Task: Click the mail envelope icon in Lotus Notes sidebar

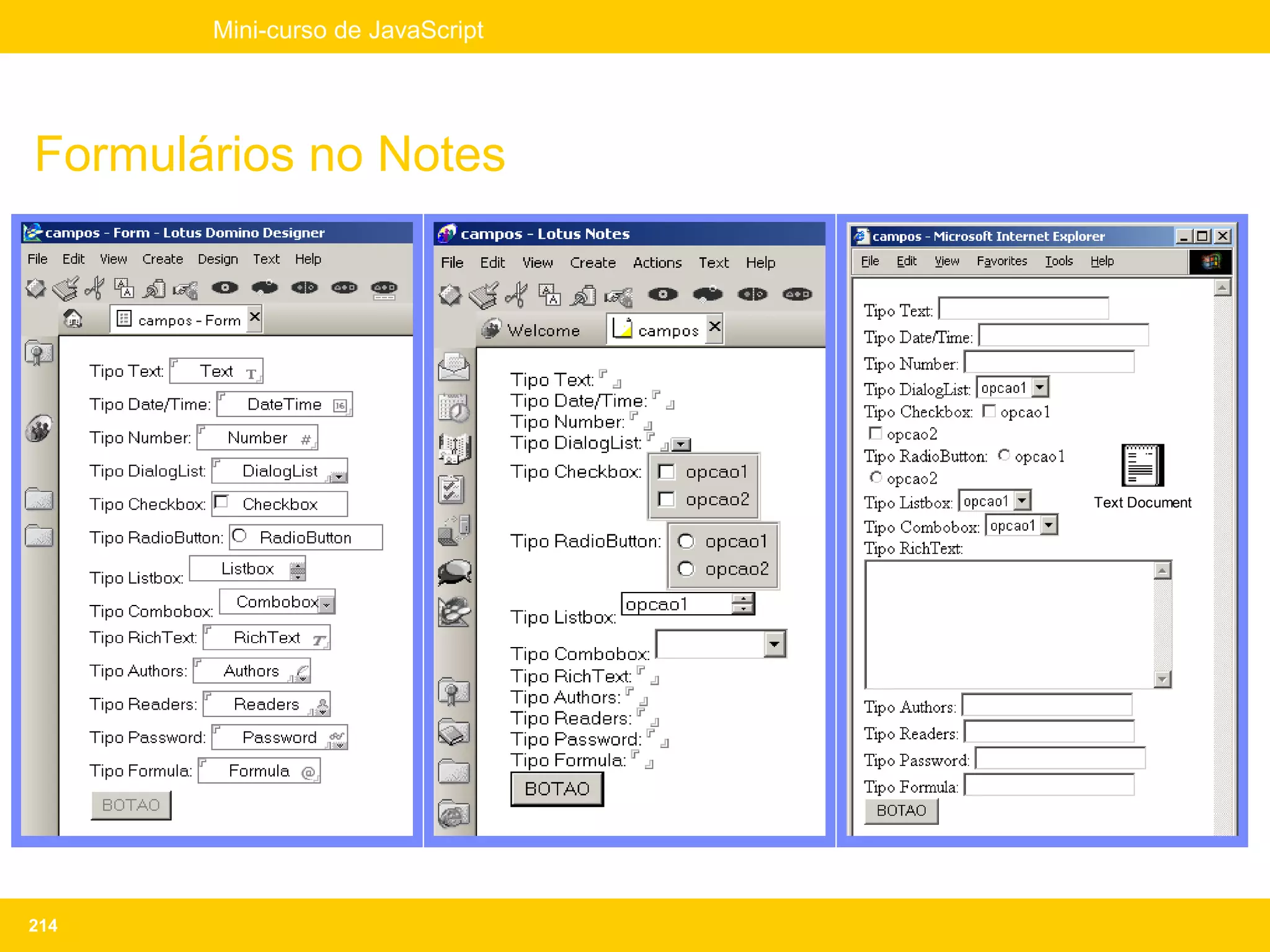Action: click(x=454, y=366)
